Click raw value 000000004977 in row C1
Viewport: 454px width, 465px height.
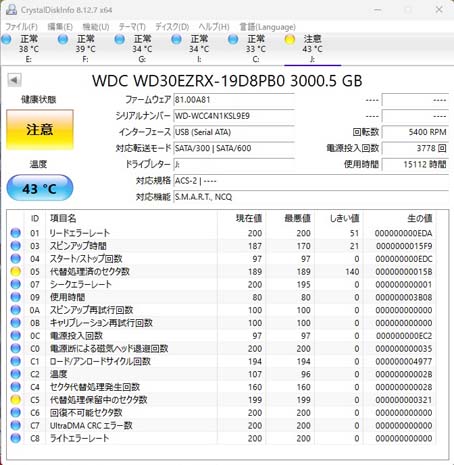pyautogui.click(x=404, y=362)
